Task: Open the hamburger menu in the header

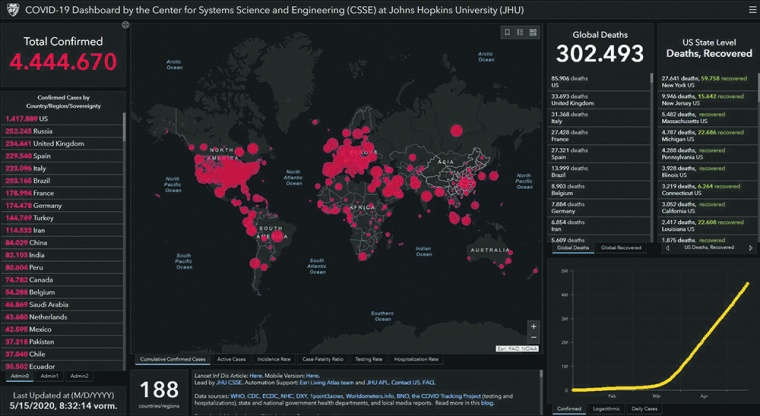Action: click(x=752, y=10)
